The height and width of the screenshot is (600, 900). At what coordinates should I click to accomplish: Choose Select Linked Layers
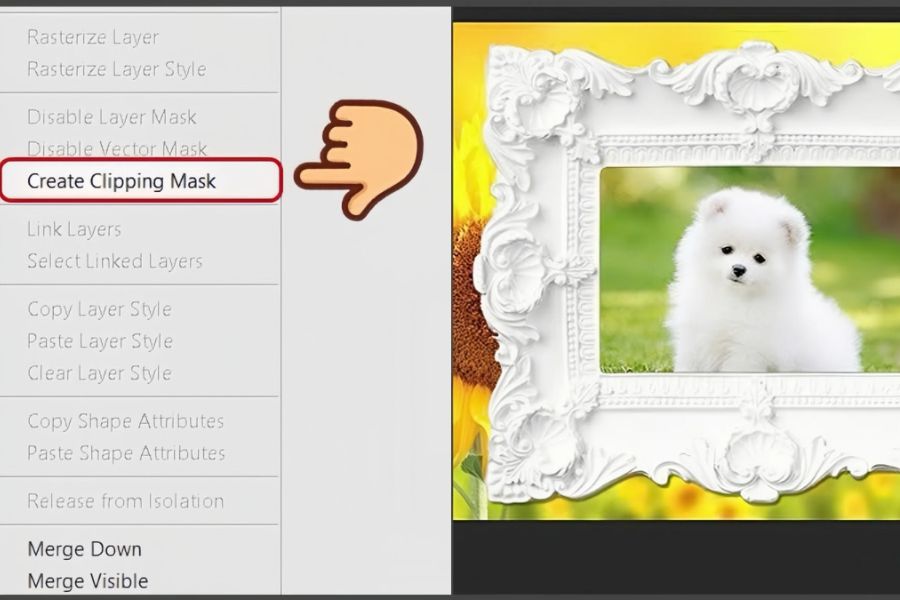click(114, 261)
